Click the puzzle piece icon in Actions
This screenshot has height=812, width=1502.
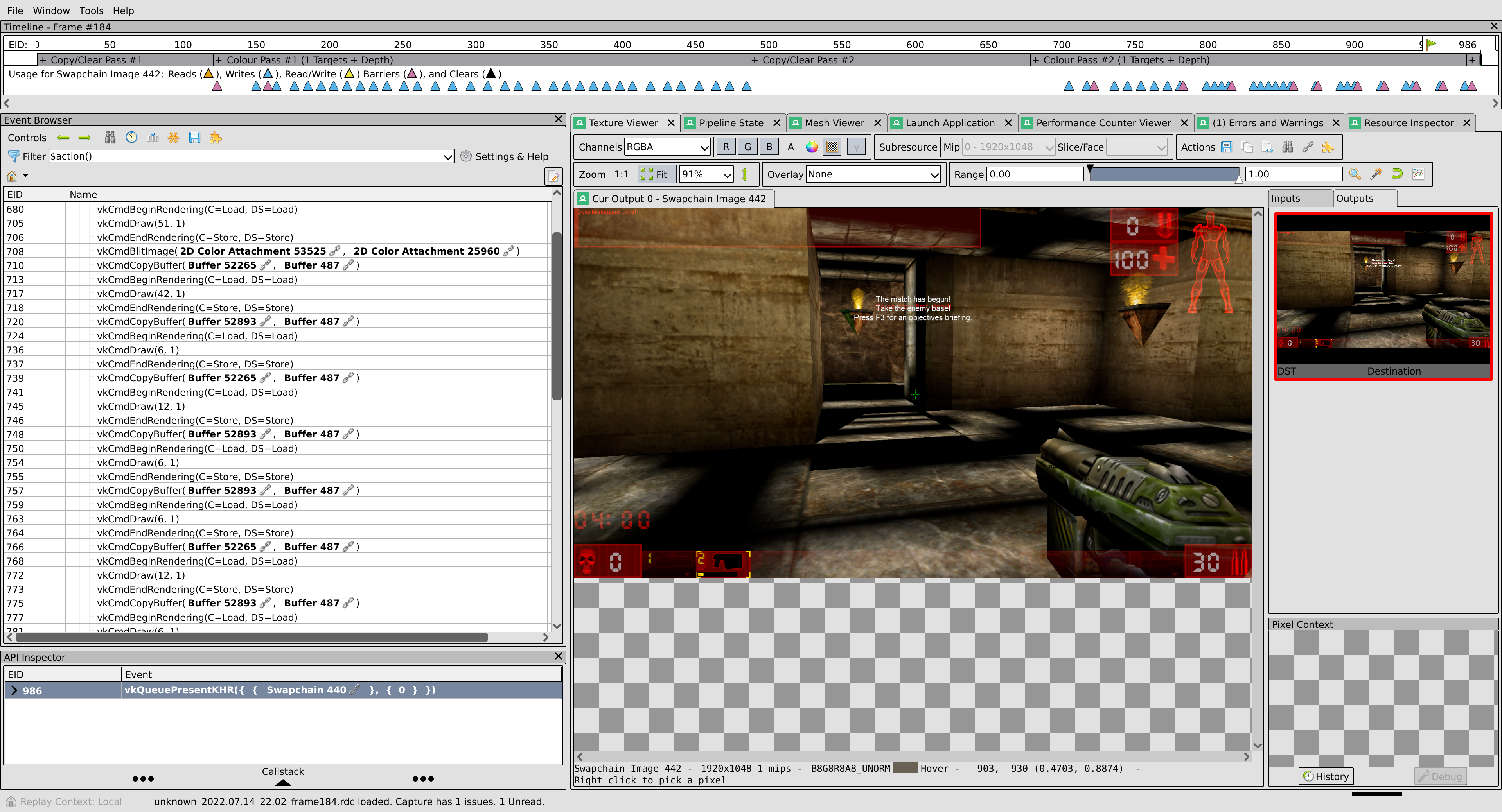click(1328, 147)
